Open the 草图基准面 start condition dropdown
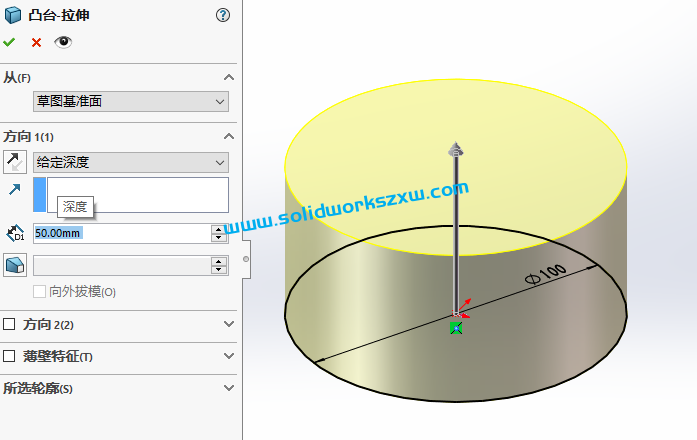697x440 pixels. click(x=130, y=101)
